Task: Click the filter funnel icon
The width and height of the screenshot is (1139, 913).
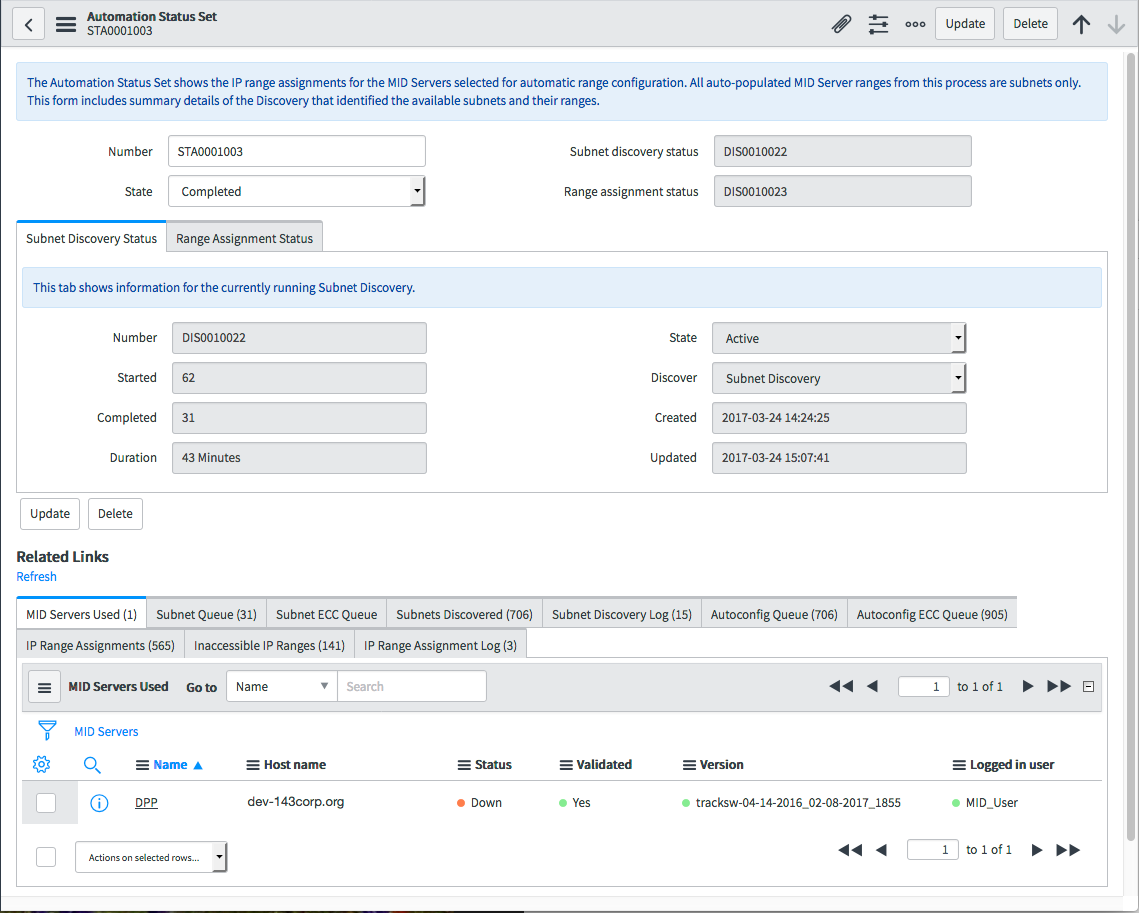Action: 47,730
